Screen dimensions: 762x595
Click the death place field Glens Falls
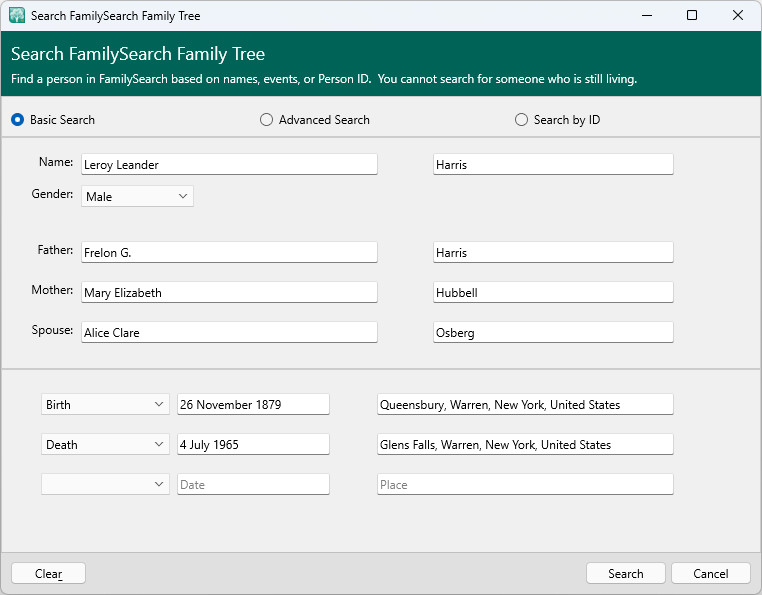tap(525, 444)
